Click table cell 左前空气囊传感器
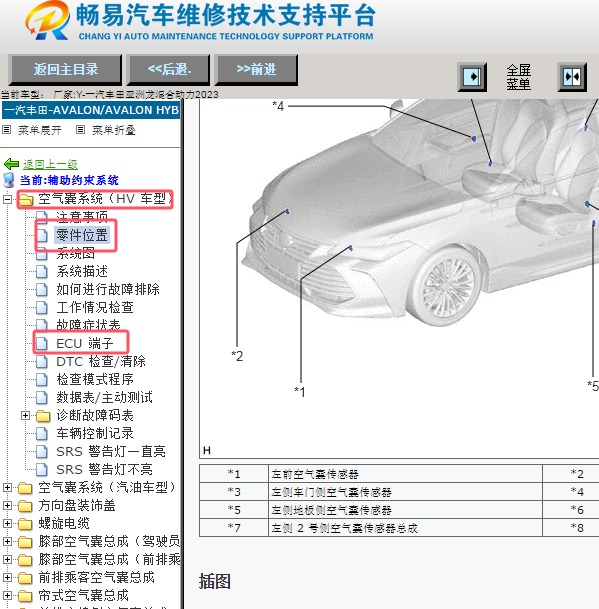This screenshot has width=599, height=609. 405,474
